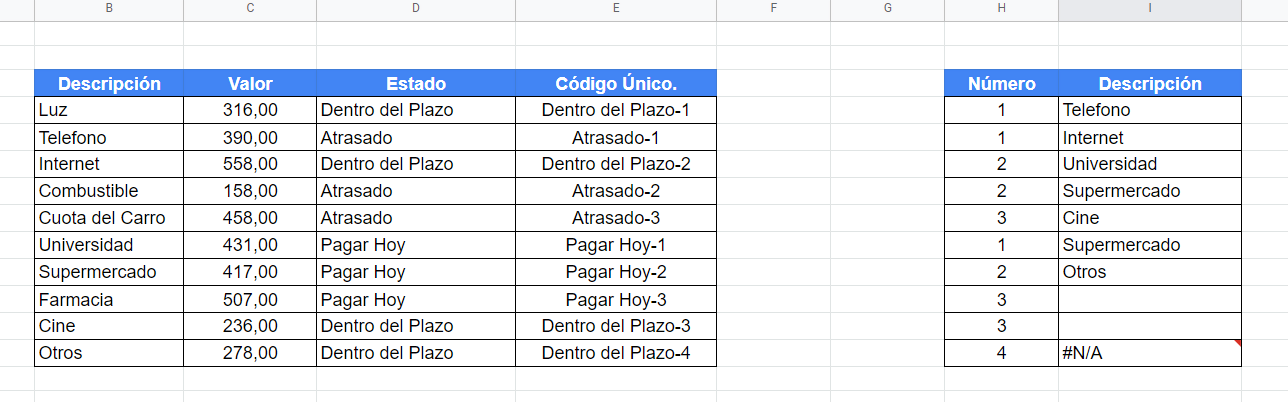
Task: Select column I header
Action: pos(1150,8)
